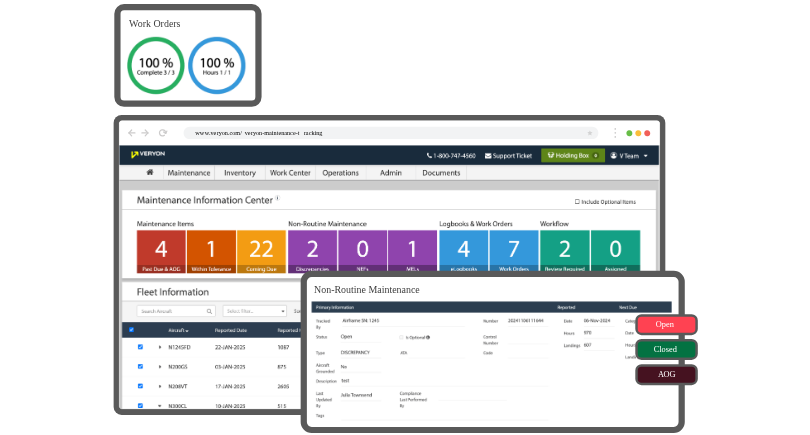810x435 pixels.
Task: Uncheck the N124SFD row checkbox
Action: 140,347
